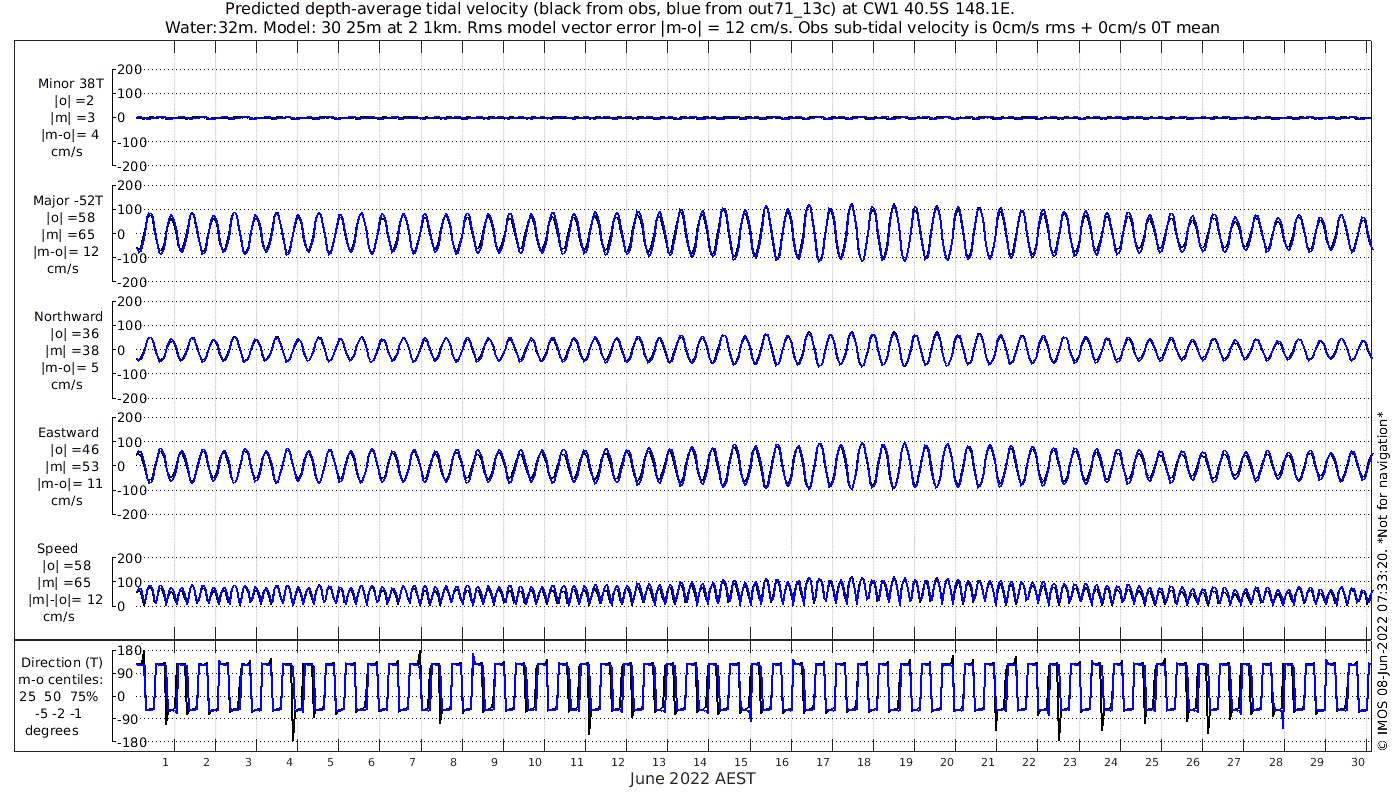This screenshot has width=1400, height=800.
Task: Click the '|m-o|= 4' value under Minor
Action: (x=69, y=135)
